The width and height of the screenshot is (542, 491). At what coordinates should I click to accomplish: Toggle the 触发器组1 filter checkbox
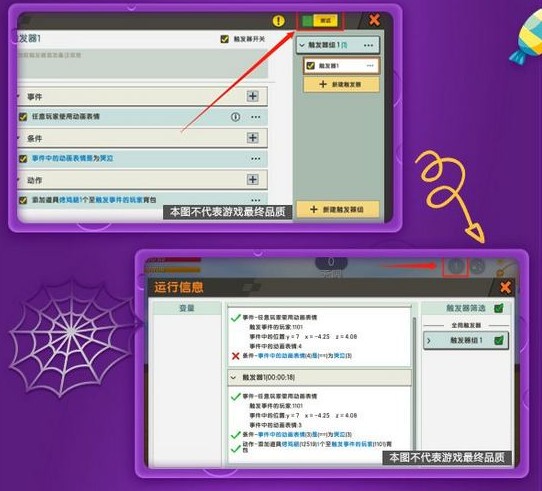click(498, 341)
